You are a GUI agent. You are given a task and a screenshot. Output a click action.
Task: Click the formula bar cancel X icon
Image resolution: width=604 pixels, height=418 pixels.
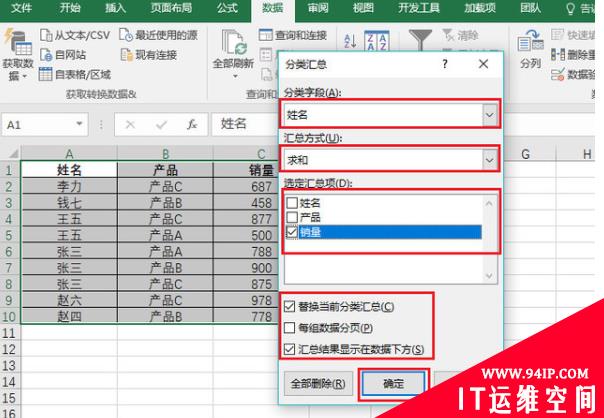point(130,124)
